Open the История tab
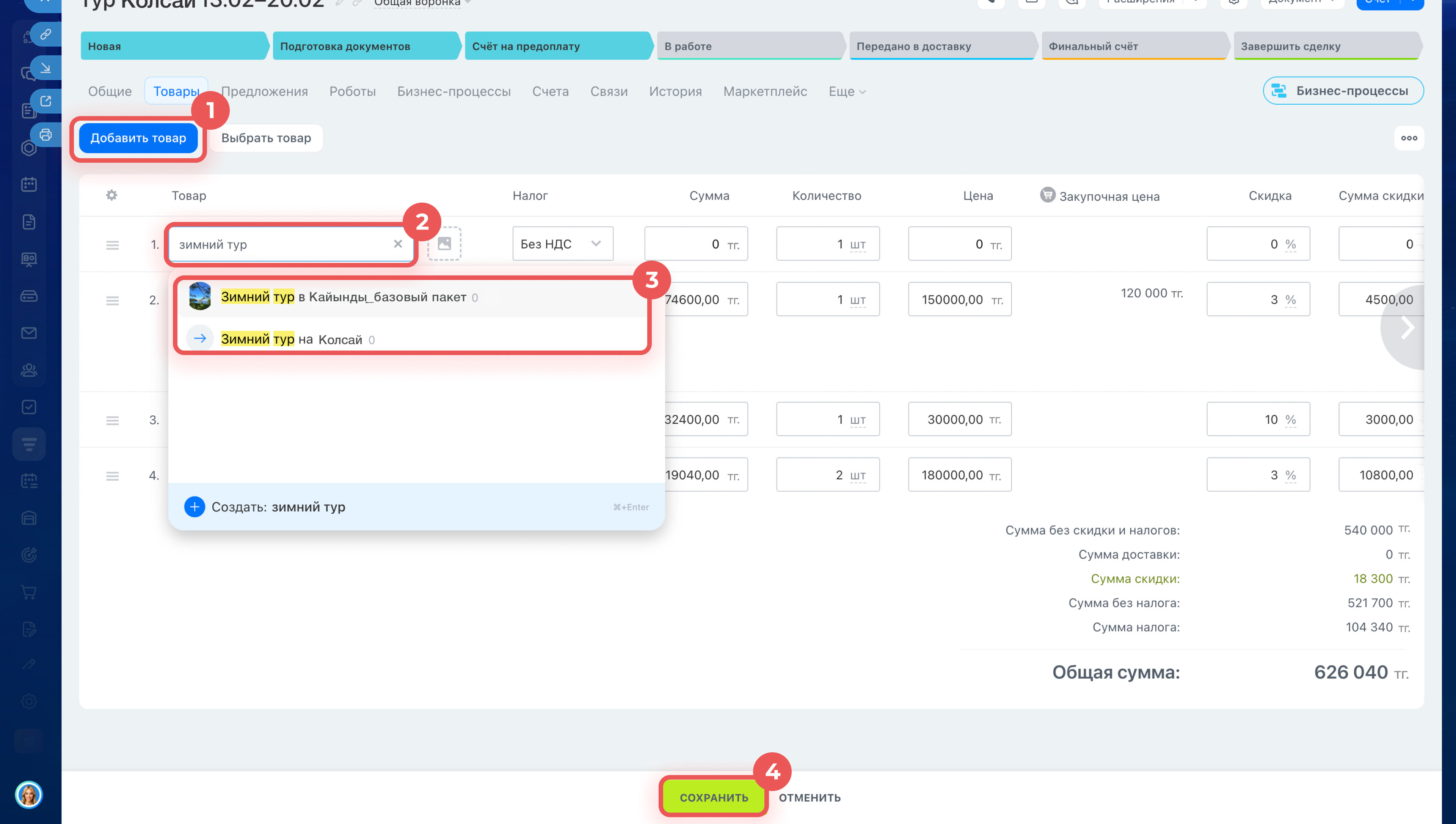 [675, 92]
